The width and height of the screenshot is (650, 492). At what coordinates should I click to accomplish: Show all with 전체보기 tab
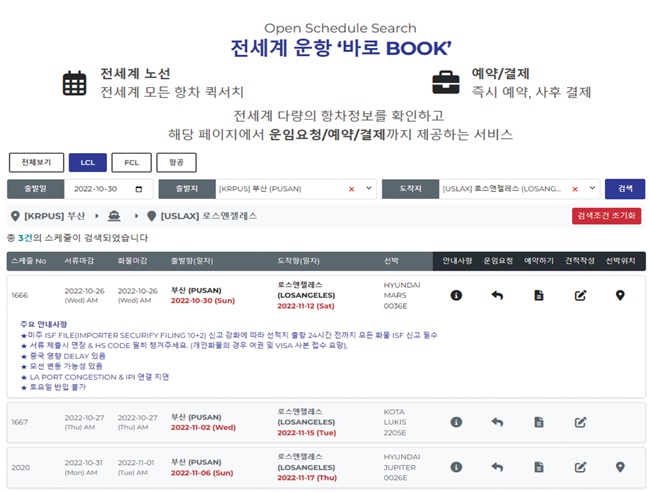tap(36, 162)
